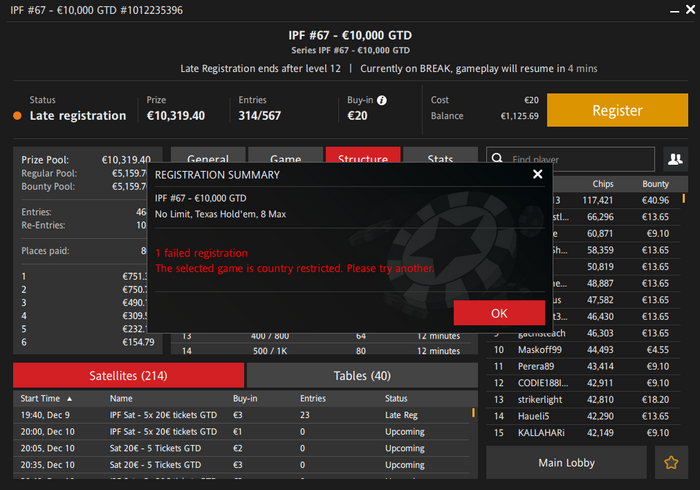
Task: Click the favorite star icon
Action: (671, 463)
